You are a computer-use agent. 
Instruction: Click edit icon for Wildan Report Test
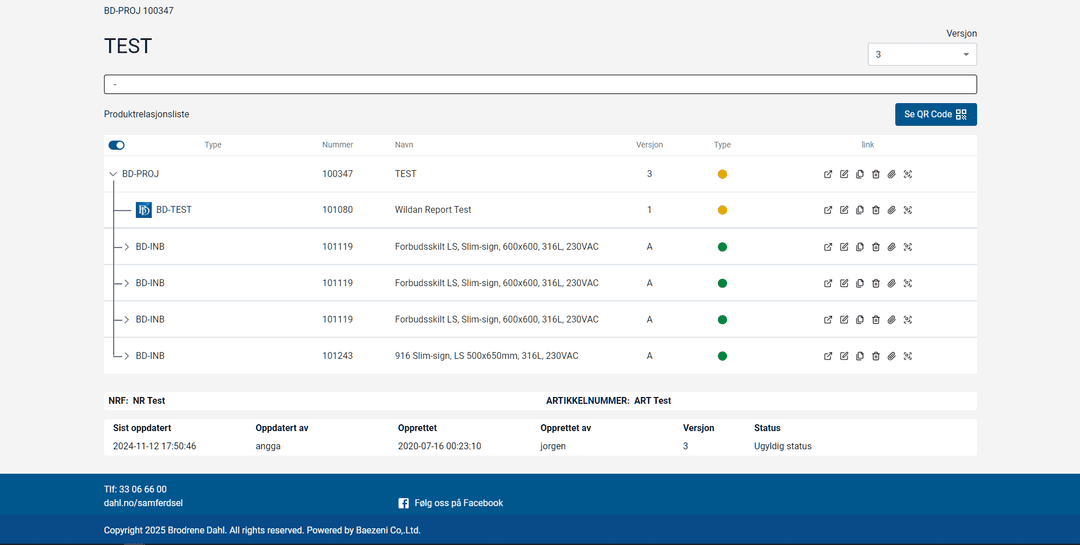(844, 210)
